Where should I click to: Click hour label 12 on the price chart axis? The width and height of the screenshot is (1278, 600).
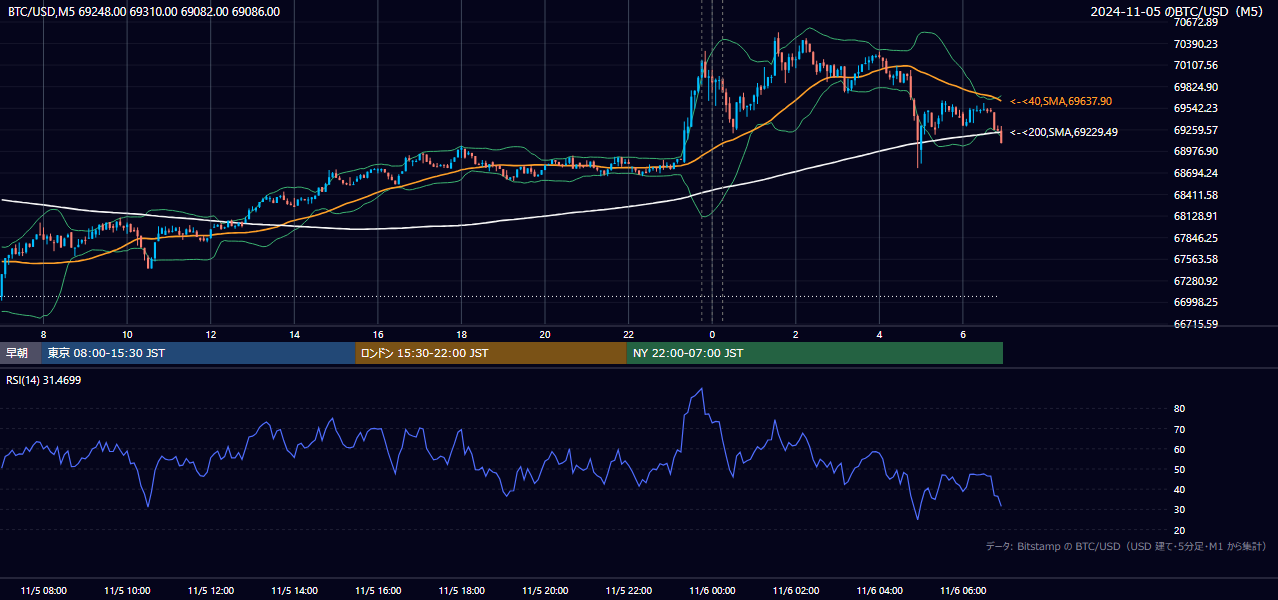pyautogui.click(x=211, y=334)
